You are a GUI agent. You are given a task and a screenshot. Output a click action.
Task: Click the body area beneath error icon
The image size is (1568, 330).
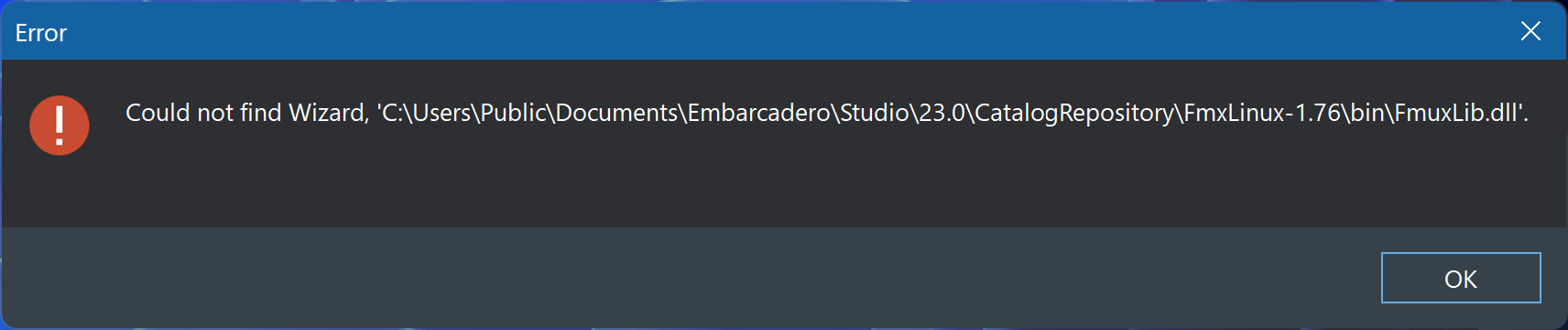(60, 192)
